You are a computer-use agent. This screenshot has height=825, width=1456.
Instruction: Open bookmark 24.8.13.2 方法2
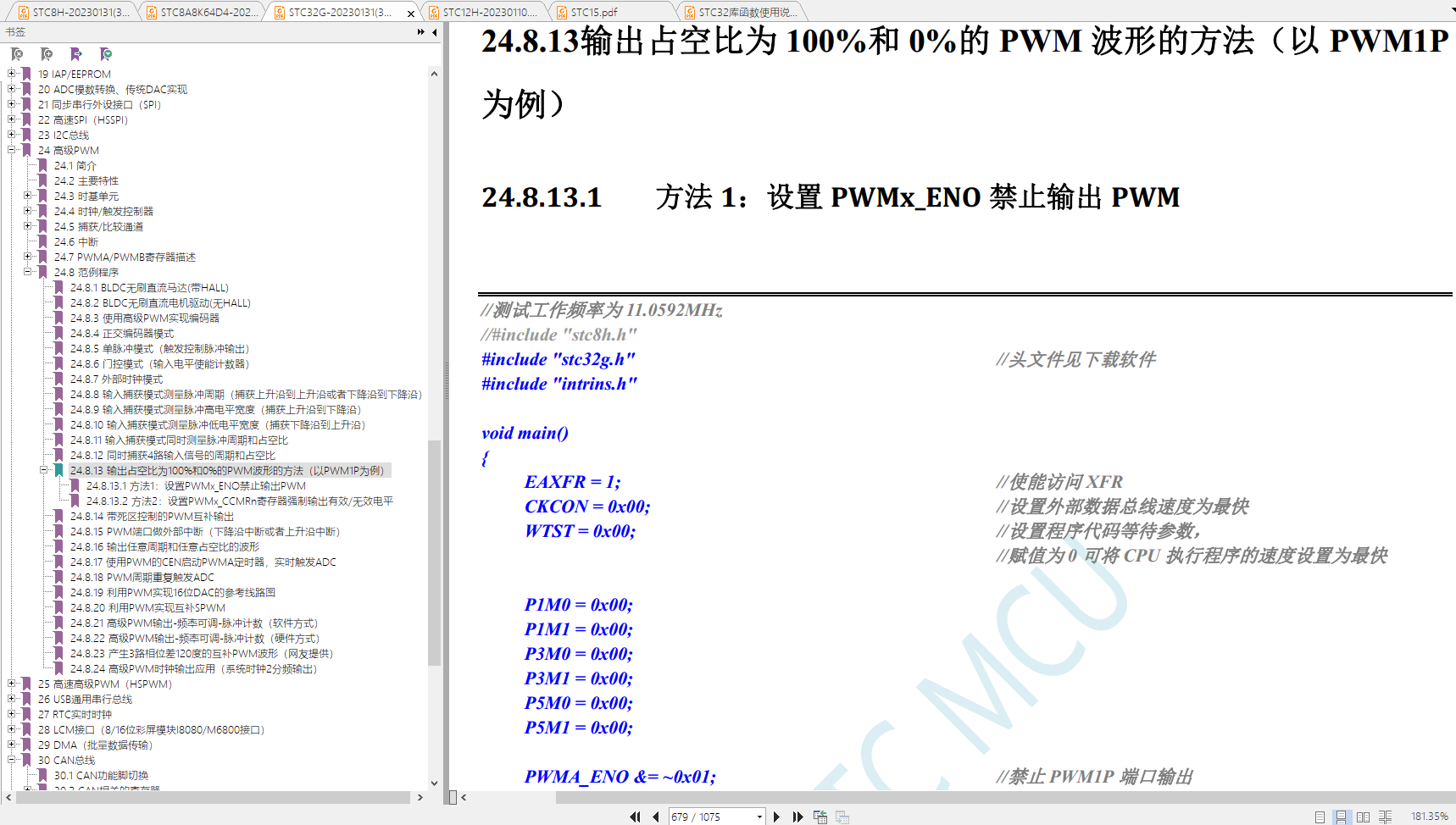(x=240, y=501)
